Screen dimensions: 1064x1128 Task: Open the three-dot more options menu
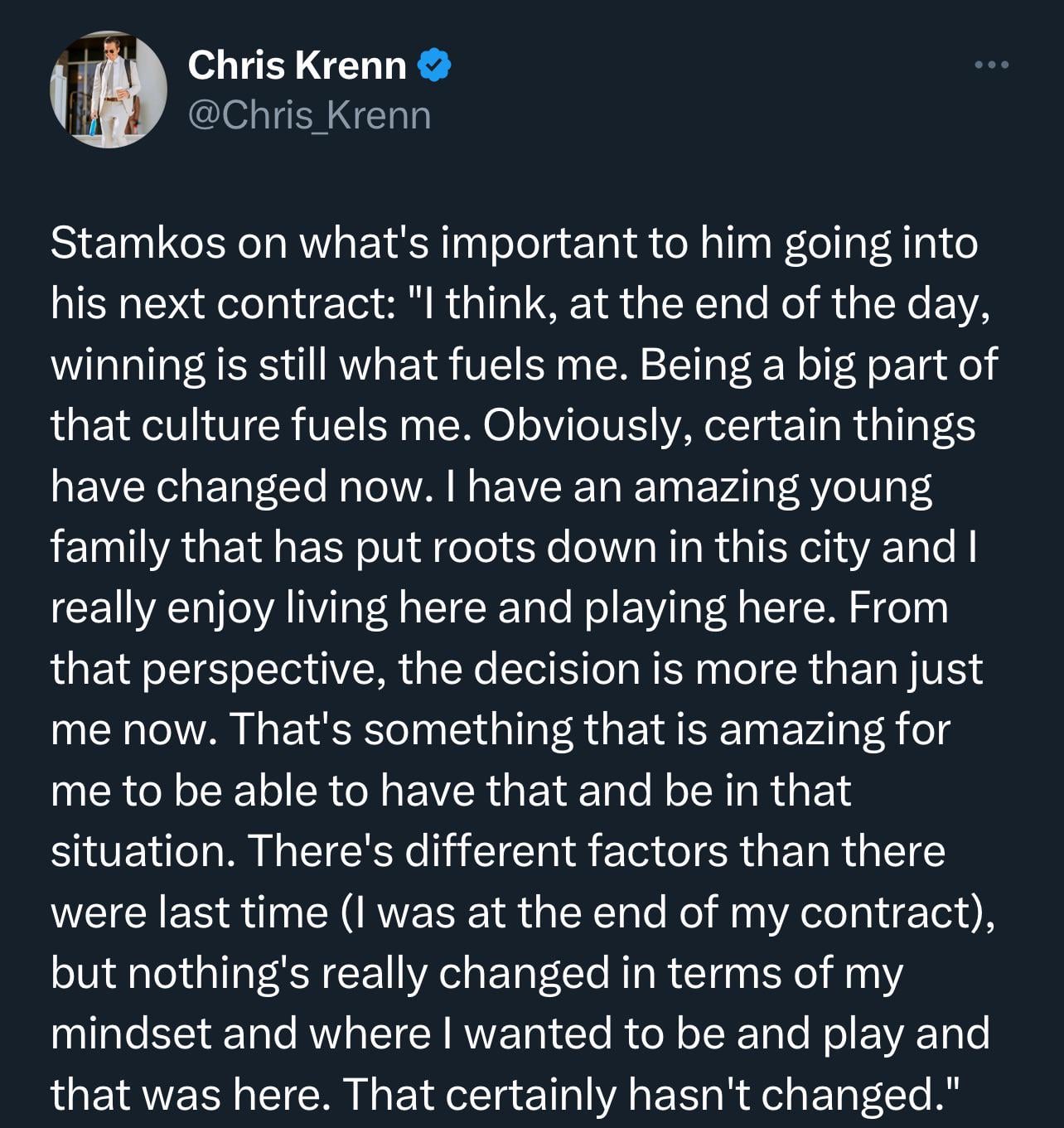pyautogui.click(x=992, y=65)
